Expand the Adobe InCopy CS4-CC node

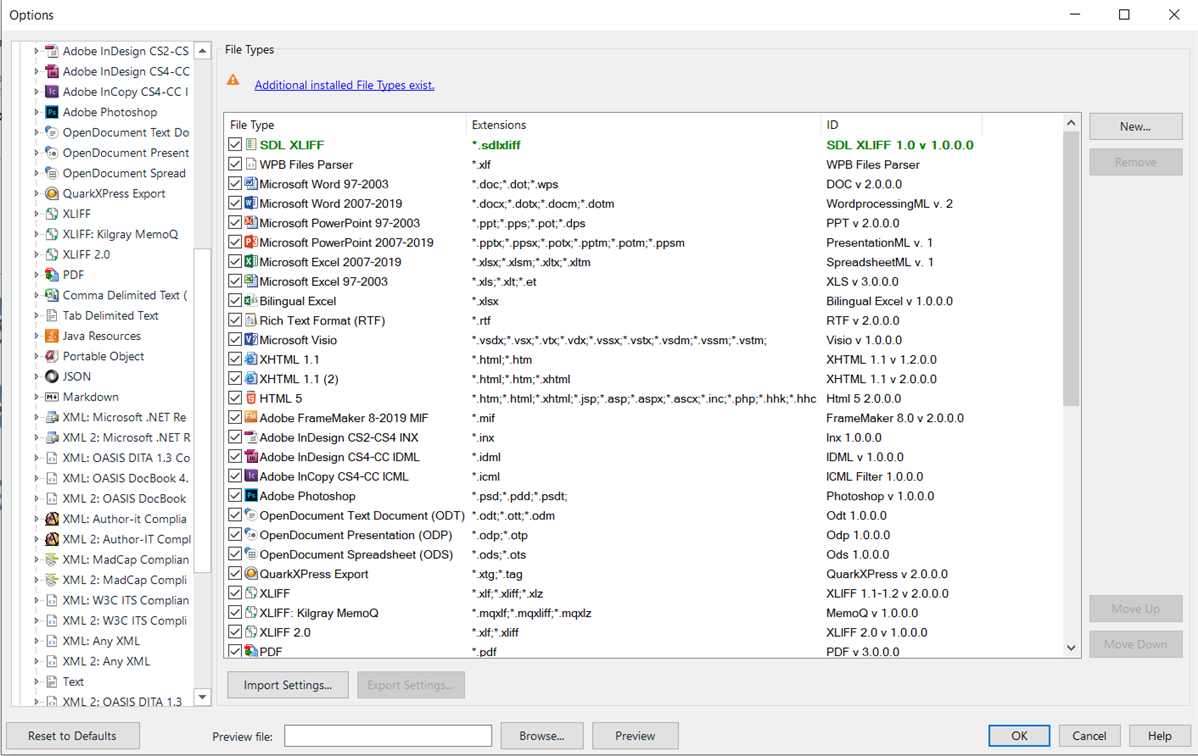point(35,91)
